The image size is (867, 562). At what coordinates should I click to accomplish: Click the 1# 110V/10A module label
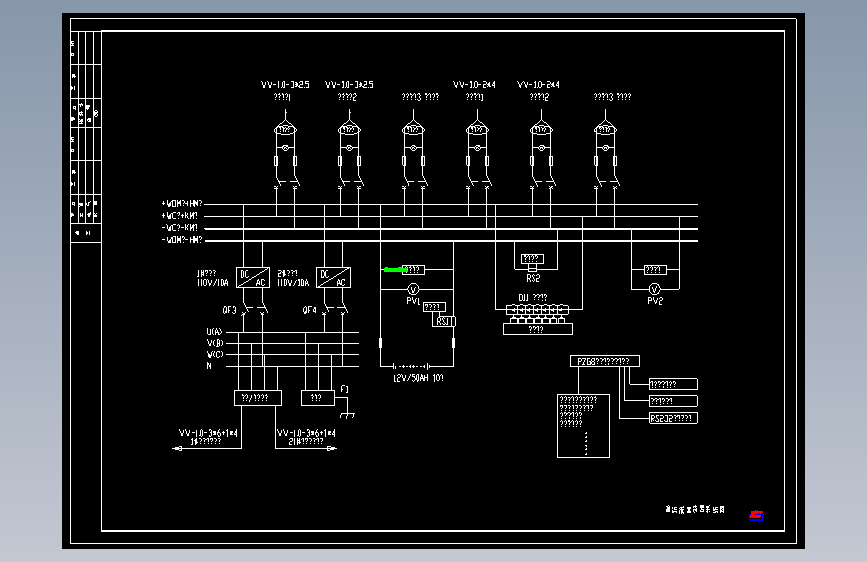pos(212,278)
